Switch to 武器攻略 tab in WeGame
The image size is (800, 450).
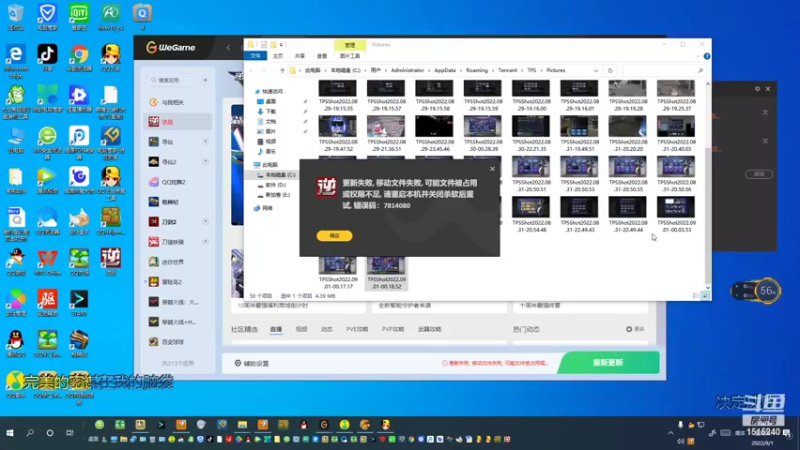point(430,330)
